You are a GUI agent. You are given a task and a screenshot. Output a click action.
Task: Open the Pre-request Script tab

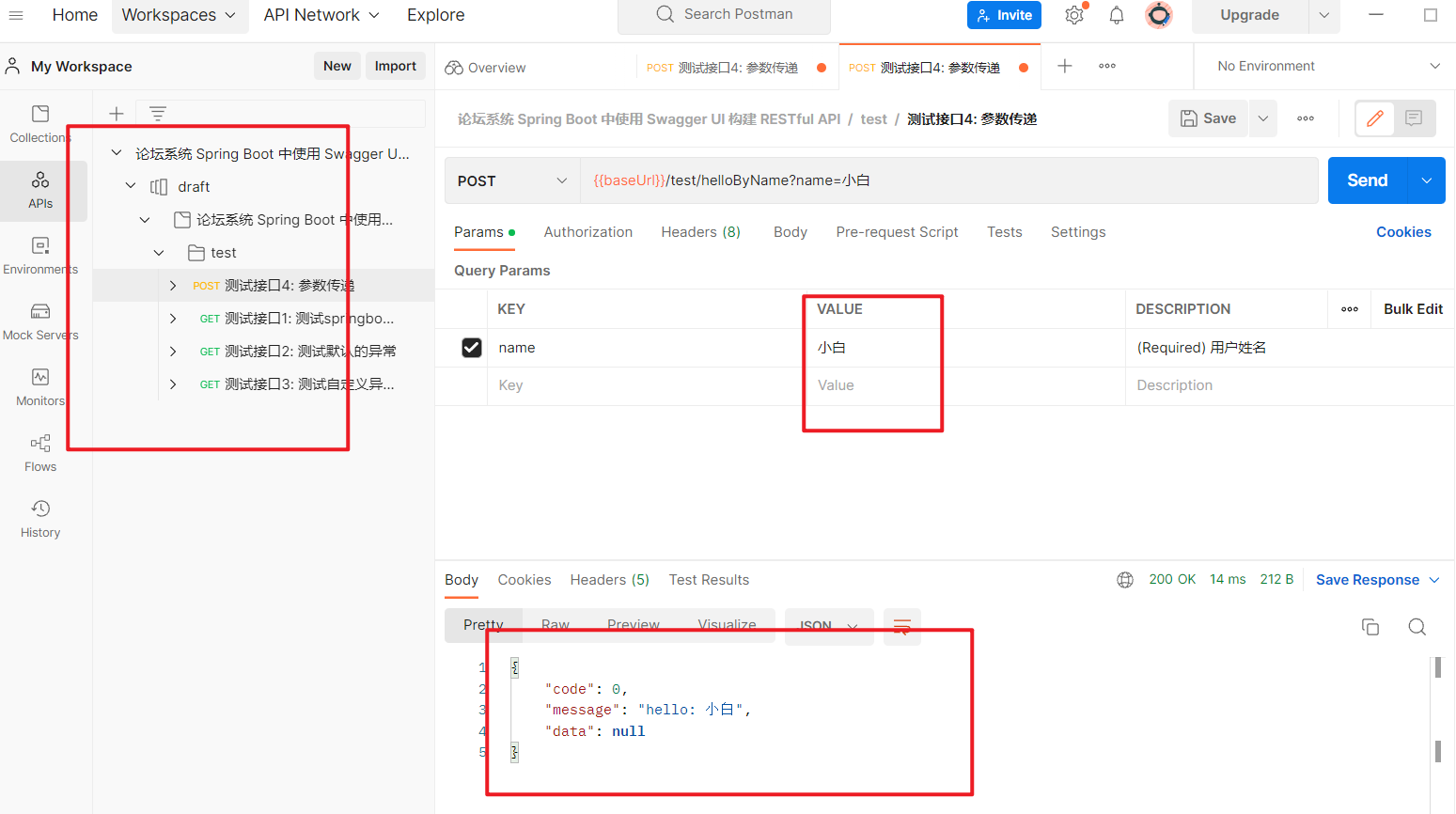[897, 232]
